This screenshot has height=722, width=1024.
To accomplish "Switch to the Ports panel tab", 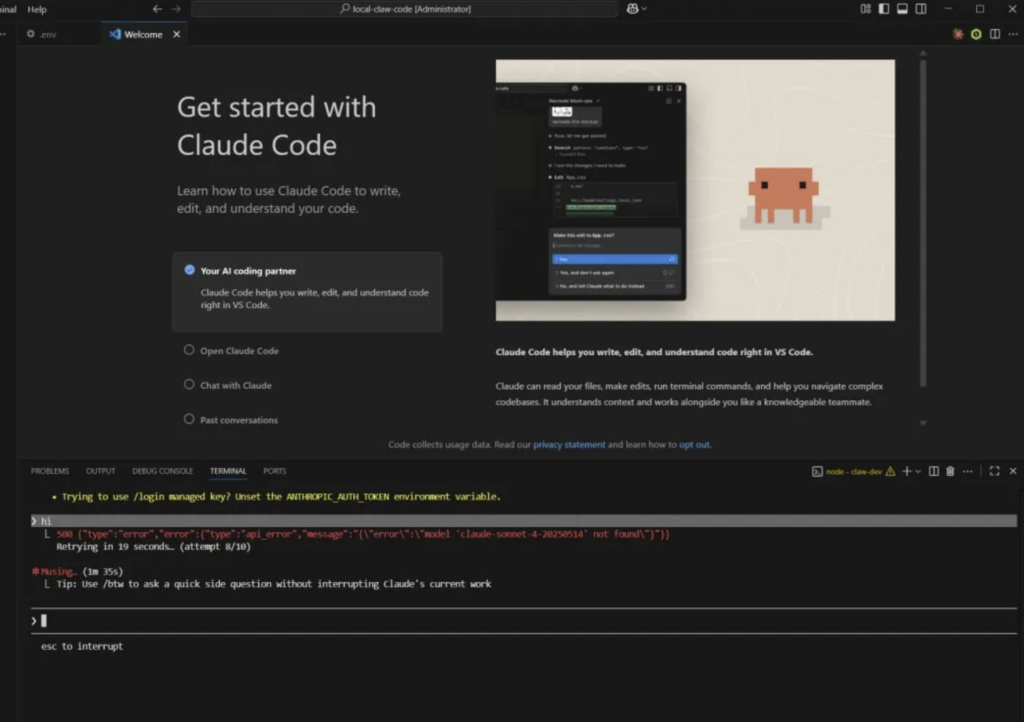I will click(275, 471).
